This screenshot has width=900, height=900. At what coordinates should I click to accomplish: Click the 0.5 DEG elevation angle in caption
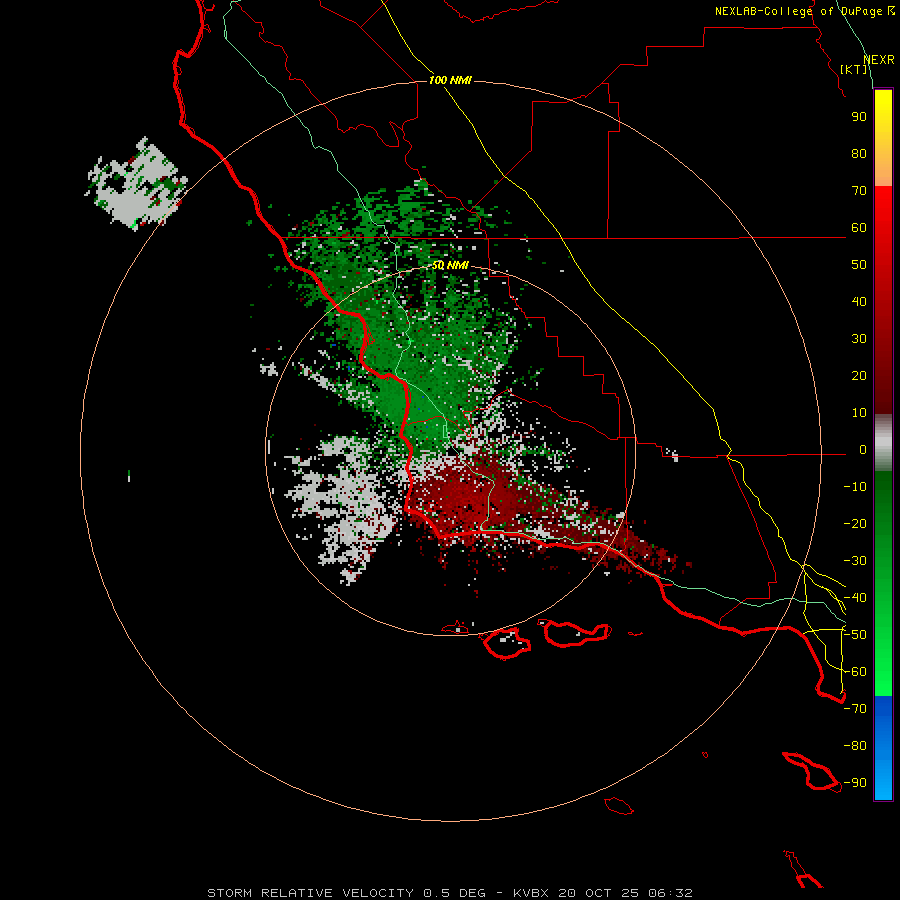455,893
